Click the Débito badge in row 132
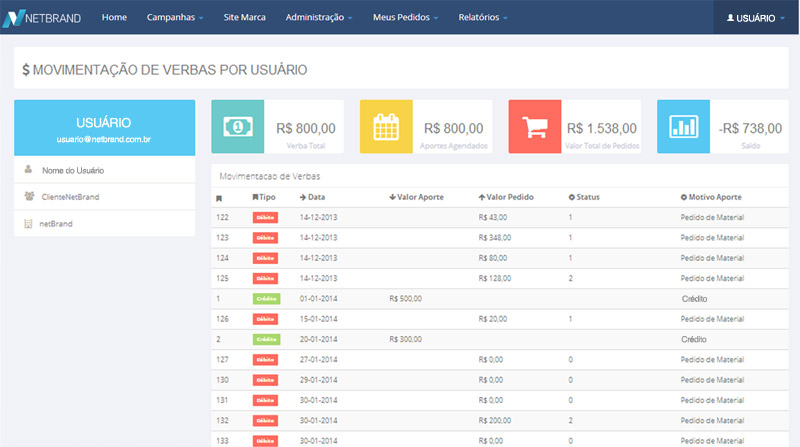800x447 pixels. (265, 421)
